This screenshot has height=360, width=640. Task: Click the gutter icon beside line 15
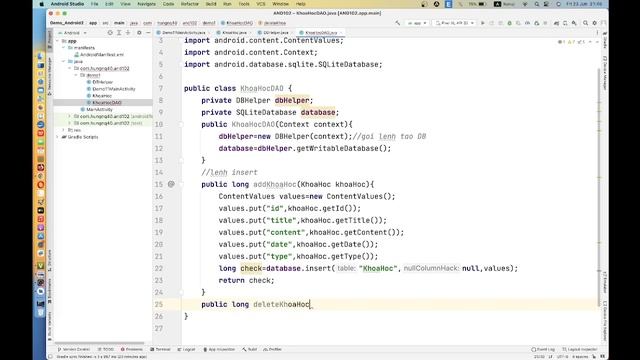(171, 184)
